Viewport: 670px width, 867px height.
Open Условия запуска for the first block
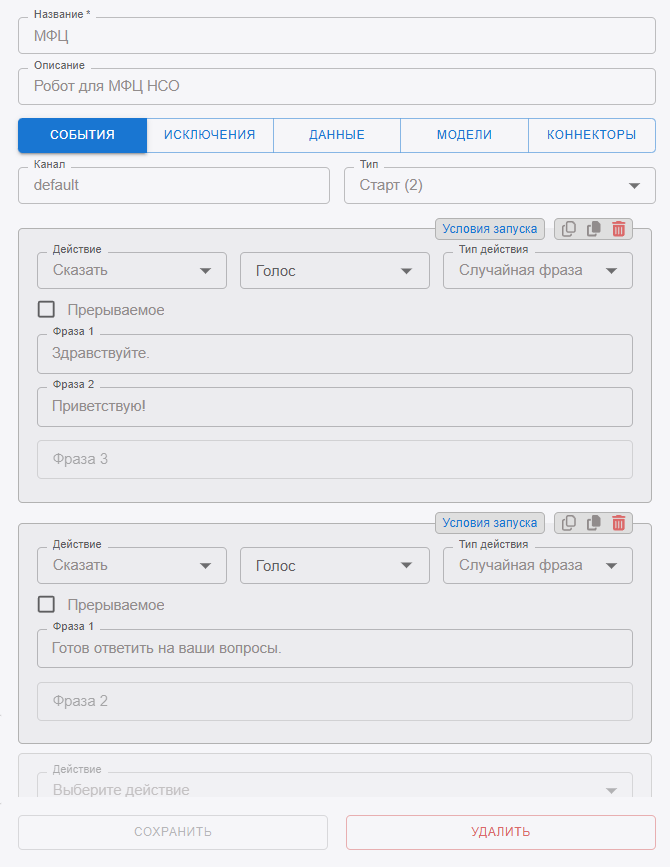490,229
